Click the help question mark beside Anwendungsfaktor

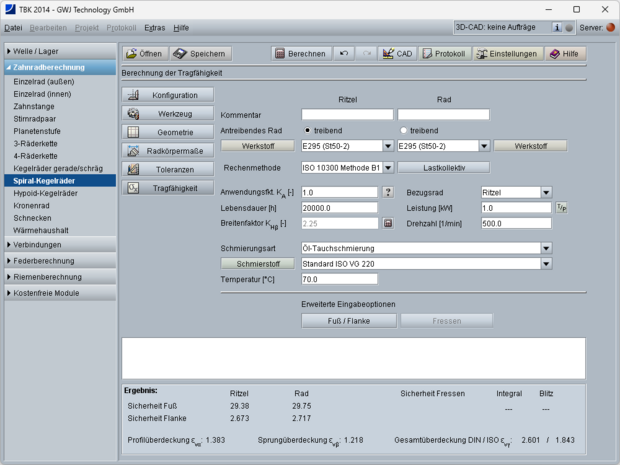click(x=388, y=192)
